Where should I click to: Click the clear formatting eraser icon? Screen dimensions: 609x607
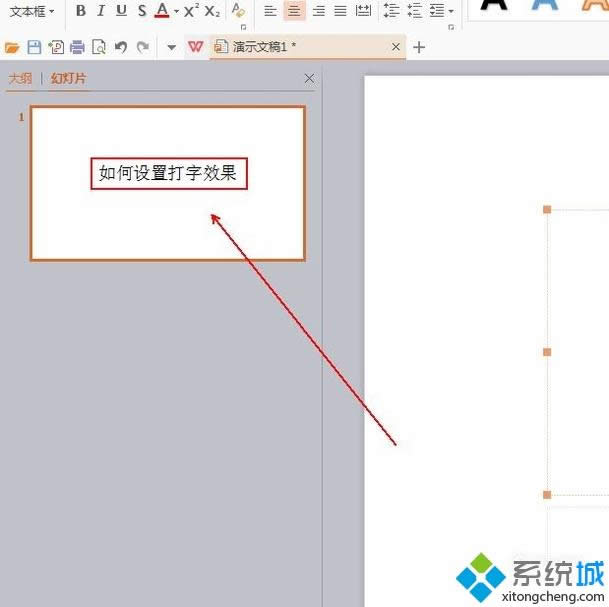coord(238,10)
